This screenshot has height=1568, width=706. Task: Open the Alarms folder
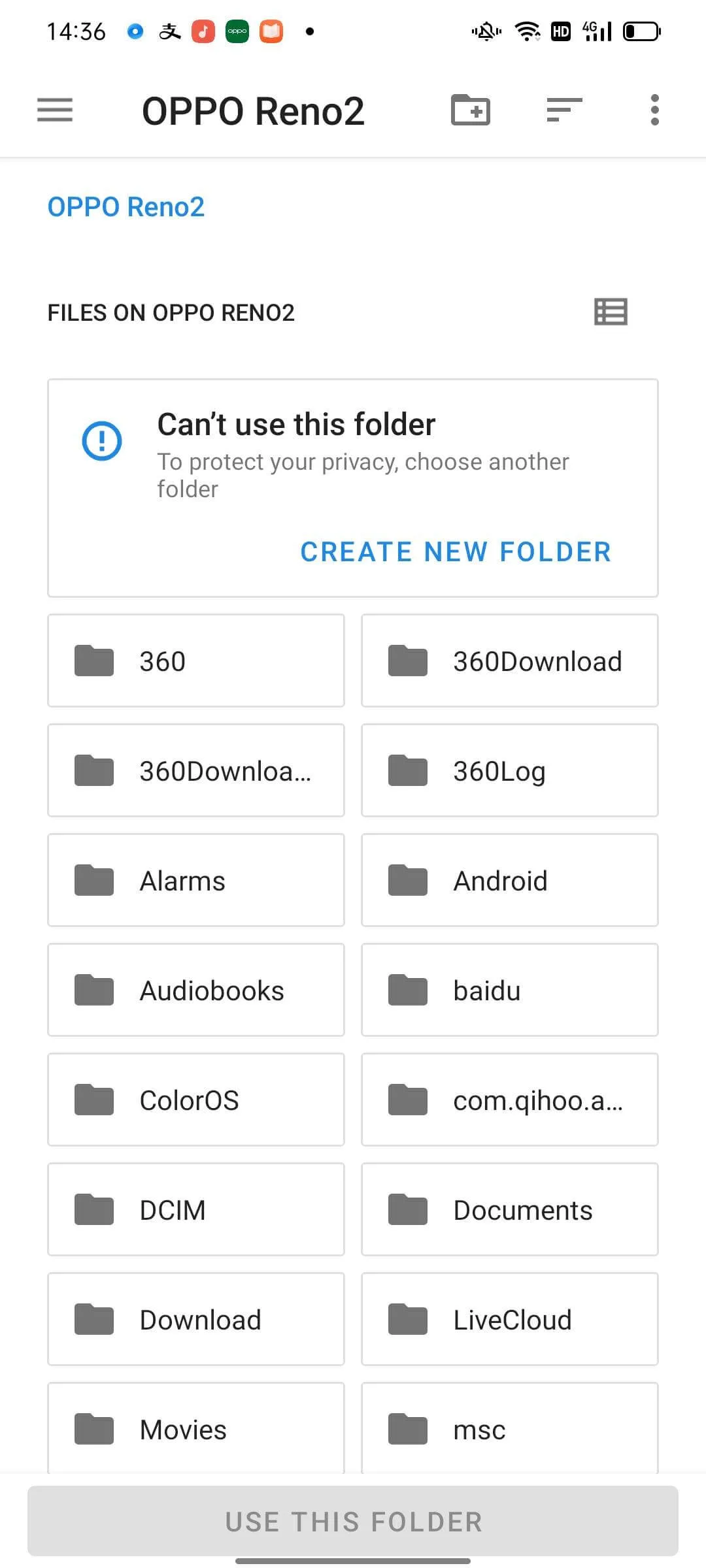tap(196, 880)
